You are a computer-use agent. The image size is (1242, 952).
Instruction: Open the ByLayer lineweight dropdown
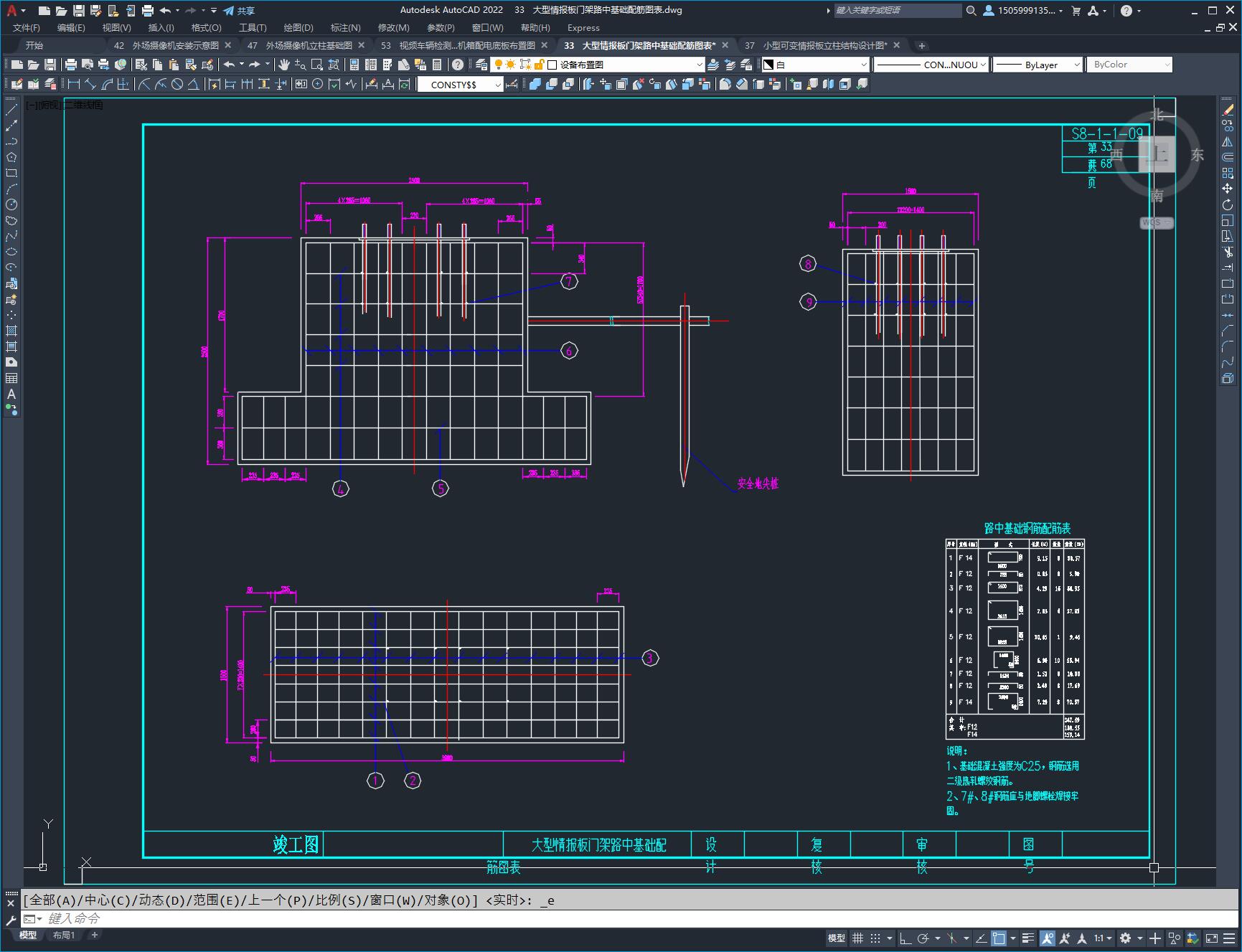click(x=1037, y=65)
